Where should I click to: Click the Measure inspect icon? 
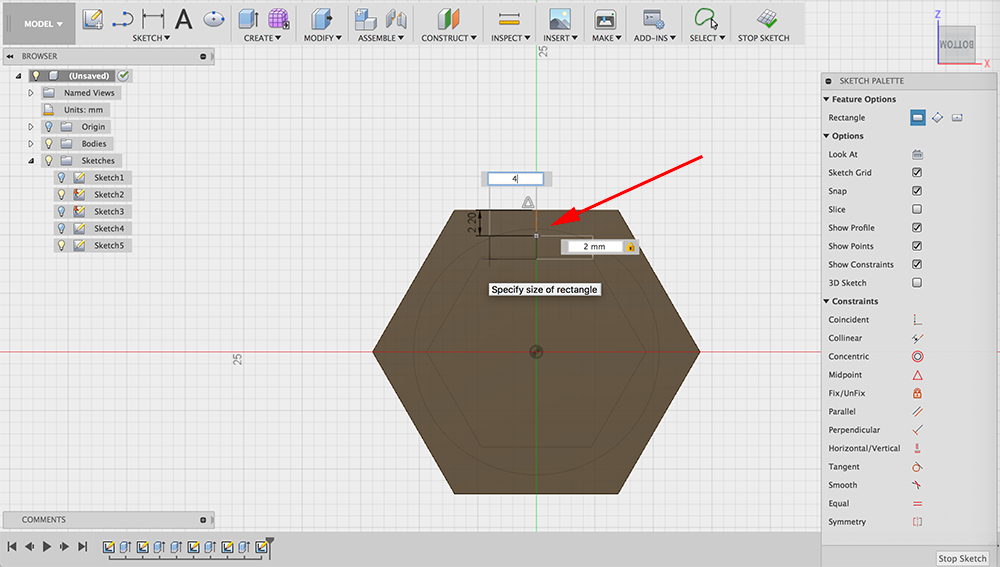click(x=510, y=19)
